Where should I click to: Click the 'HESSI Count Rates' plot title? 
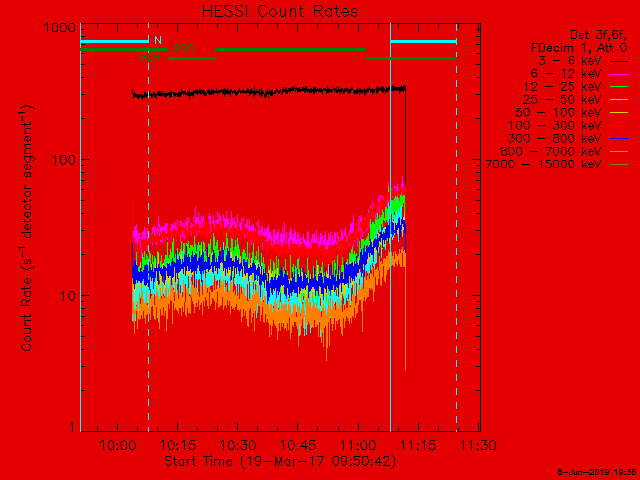[x=280, y=11]
